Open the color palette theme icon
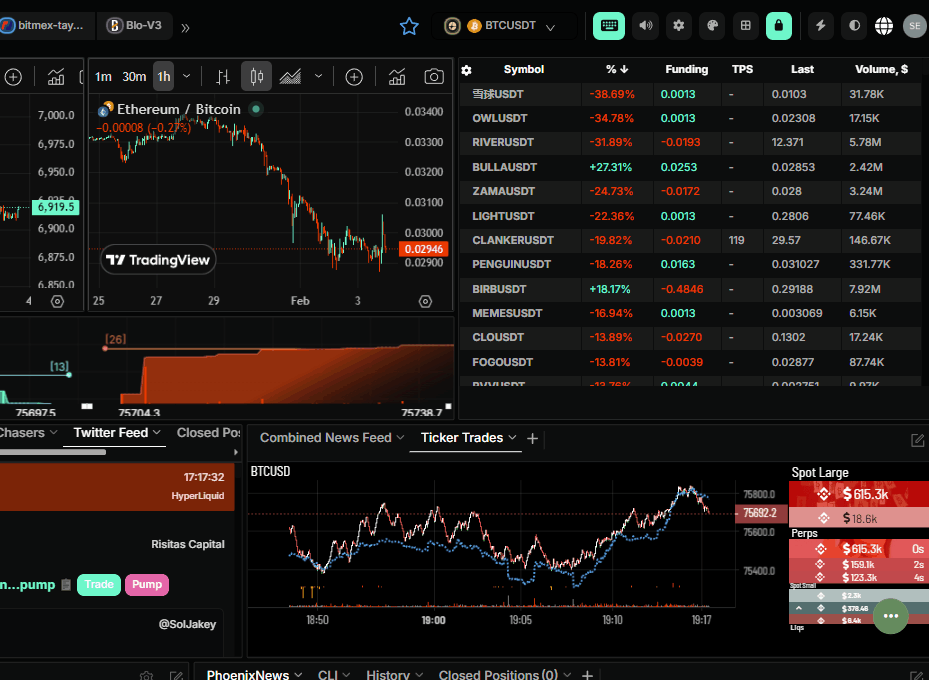The image size is (929, 680). 711,26
